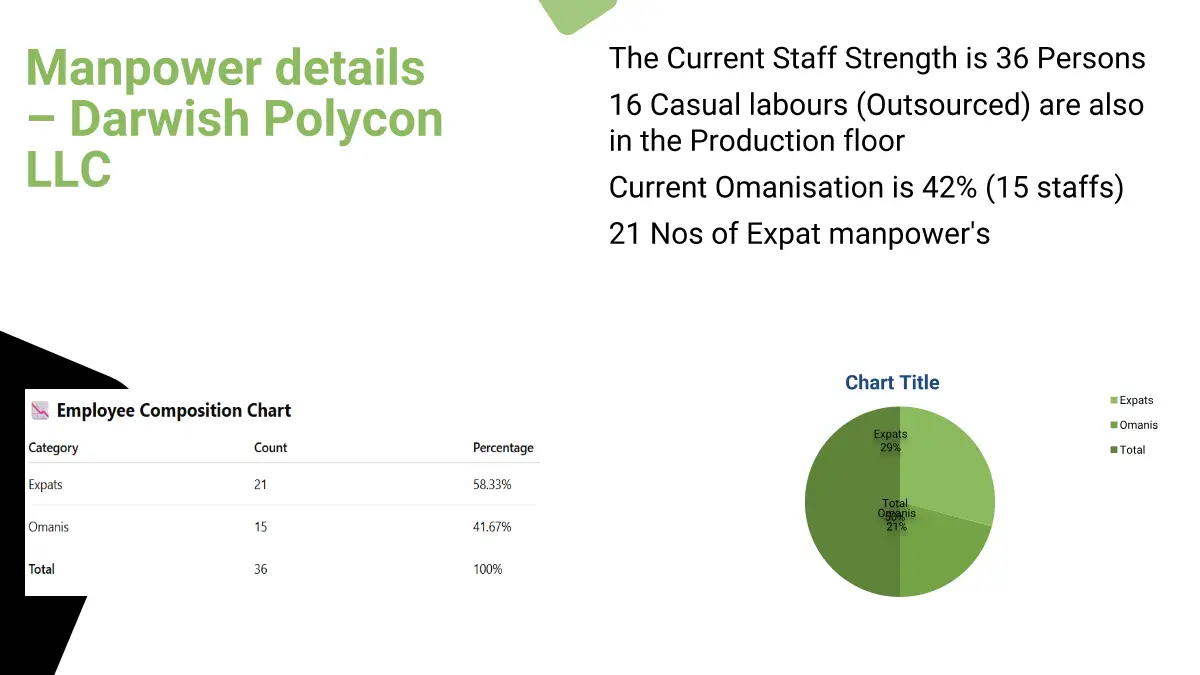
Task: Click the "Manpower details – Darwish Polycon LLC" title
Action: (x=234, y=118)
